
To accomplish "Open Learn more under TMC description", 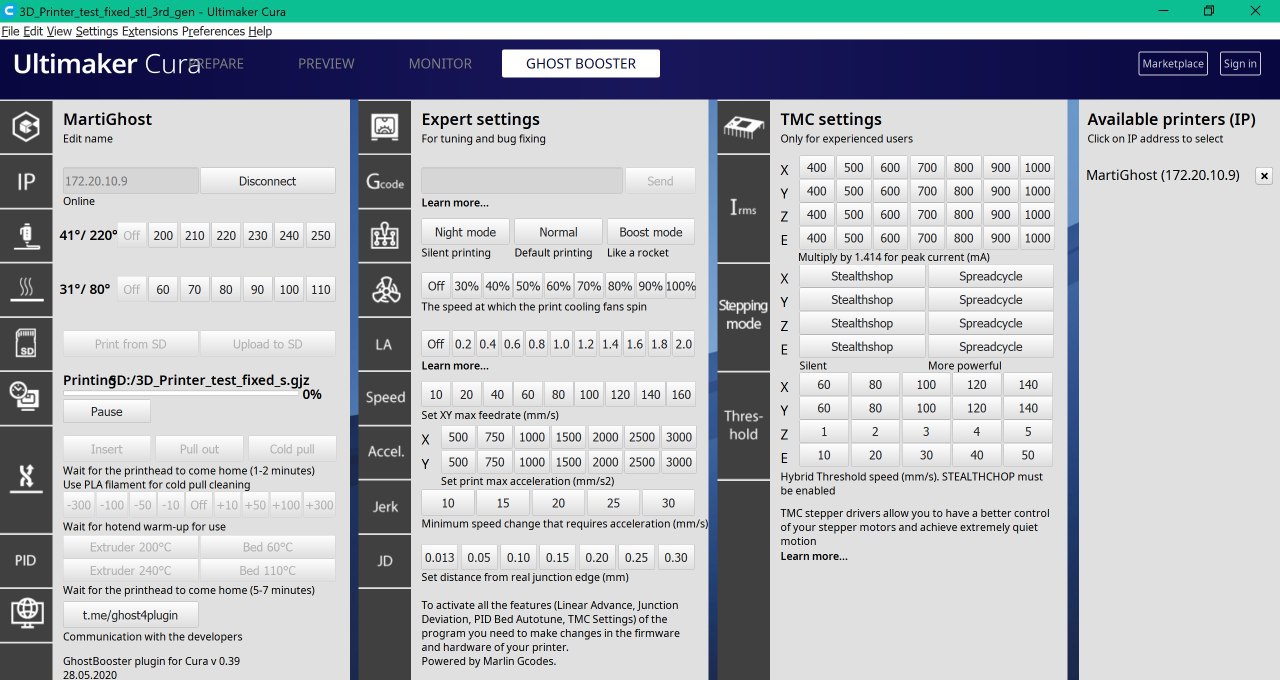I will pos(814,556).
